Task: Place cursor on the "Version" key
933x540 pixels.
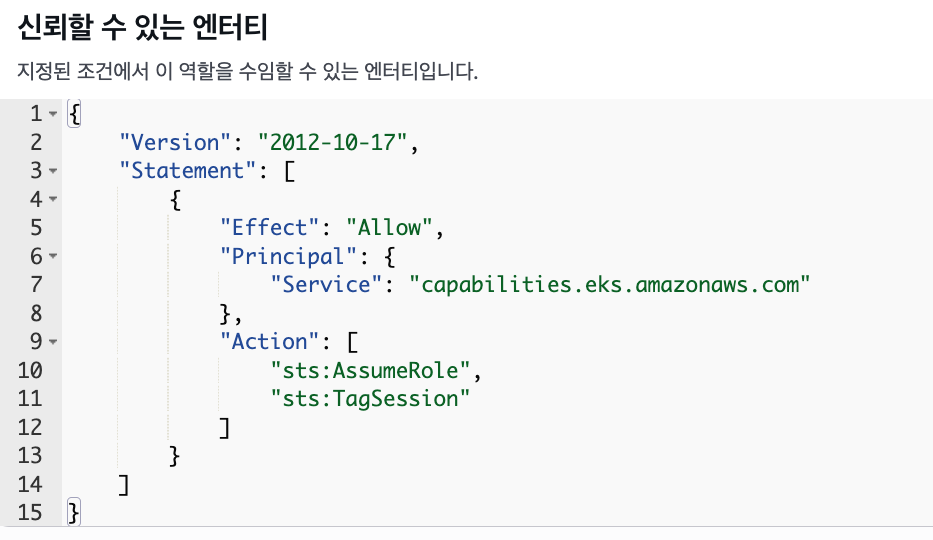Action: (175, 142)
